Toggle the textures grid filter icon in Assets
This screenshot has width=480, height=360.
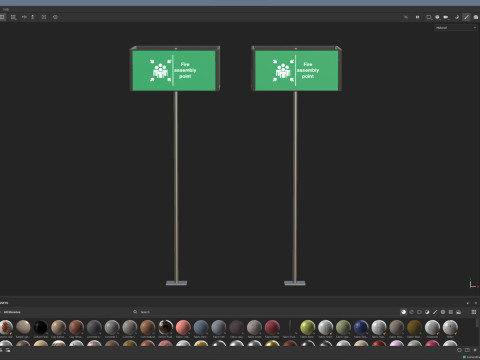point(451,312)
